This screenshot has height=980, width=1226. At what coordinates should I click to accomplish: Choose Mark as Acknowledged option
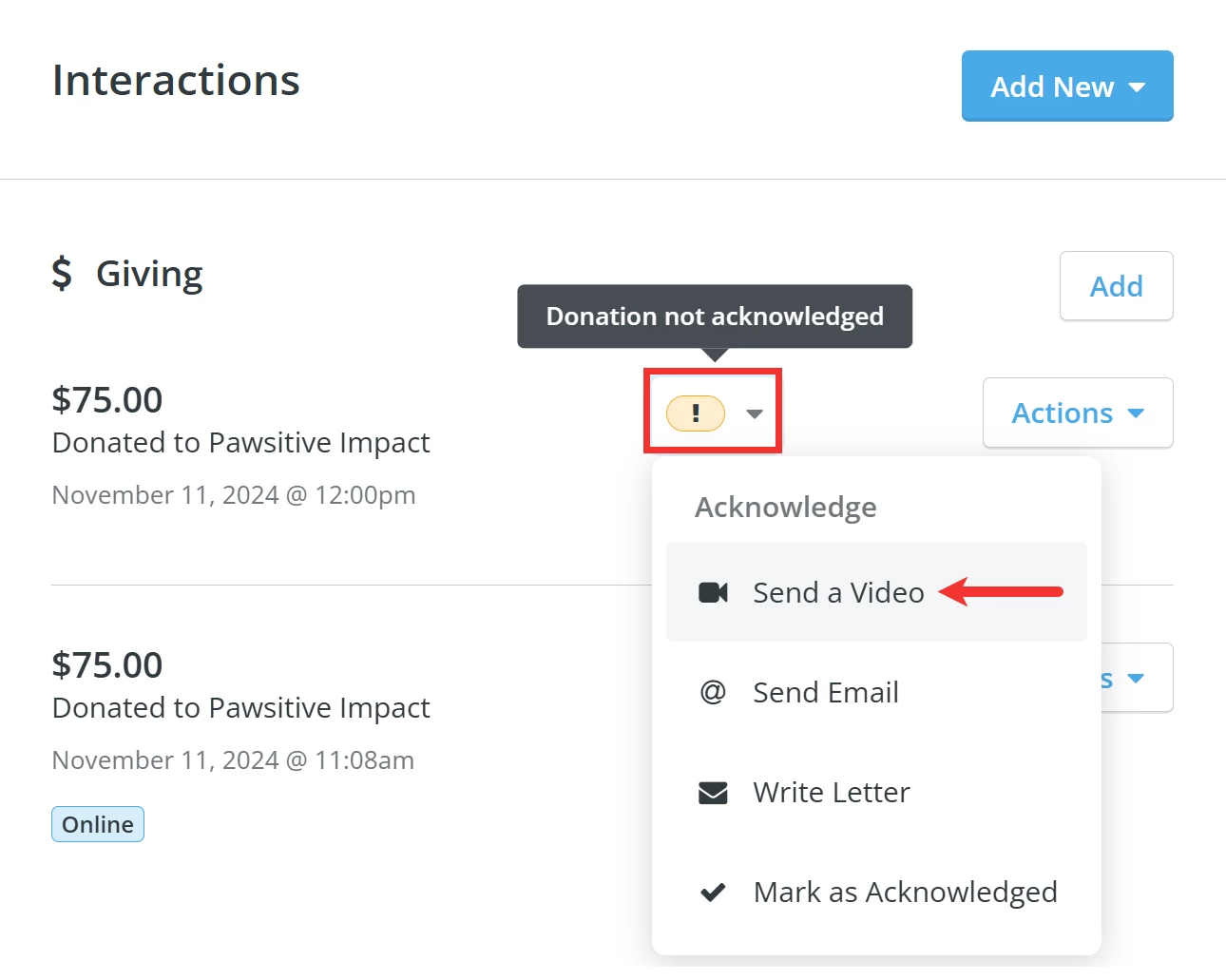(905, 892)
